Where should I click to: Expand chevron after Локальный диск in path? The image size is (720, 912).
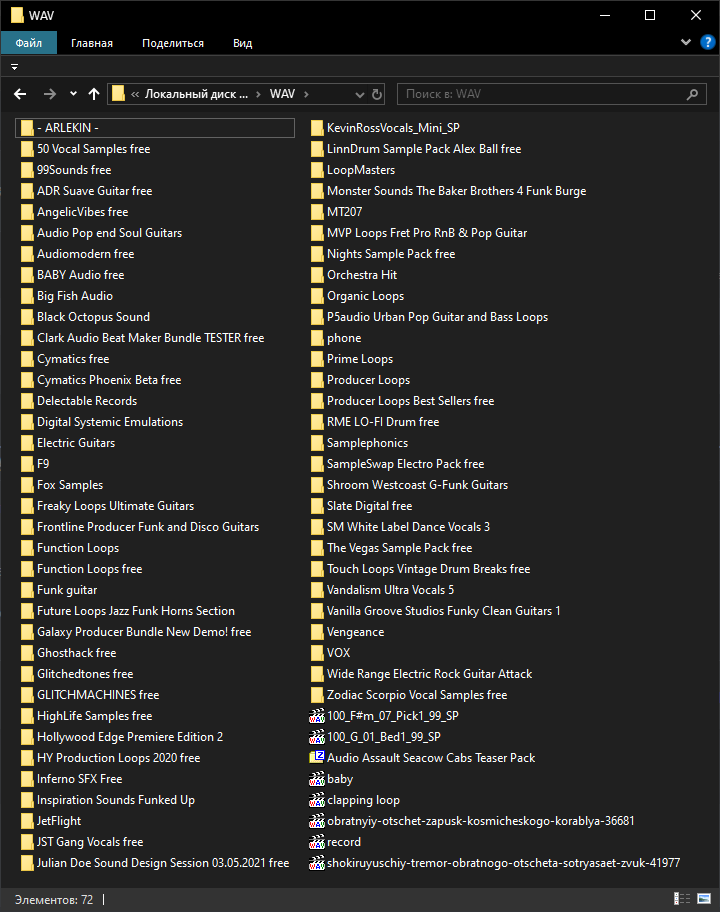click(x=258, y=94)
